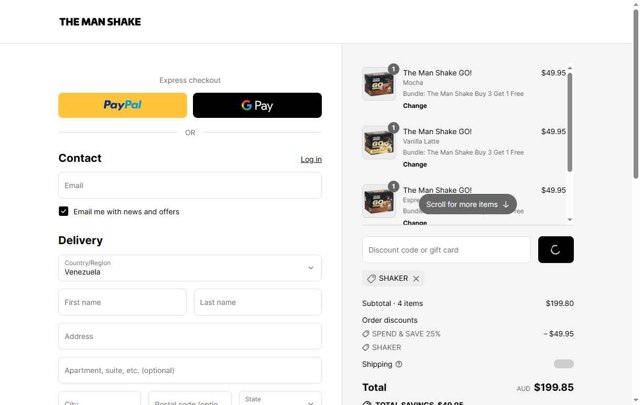Uncheck Email me with news and offers
Screen dimensions: 640x405
tap(63, 211)
